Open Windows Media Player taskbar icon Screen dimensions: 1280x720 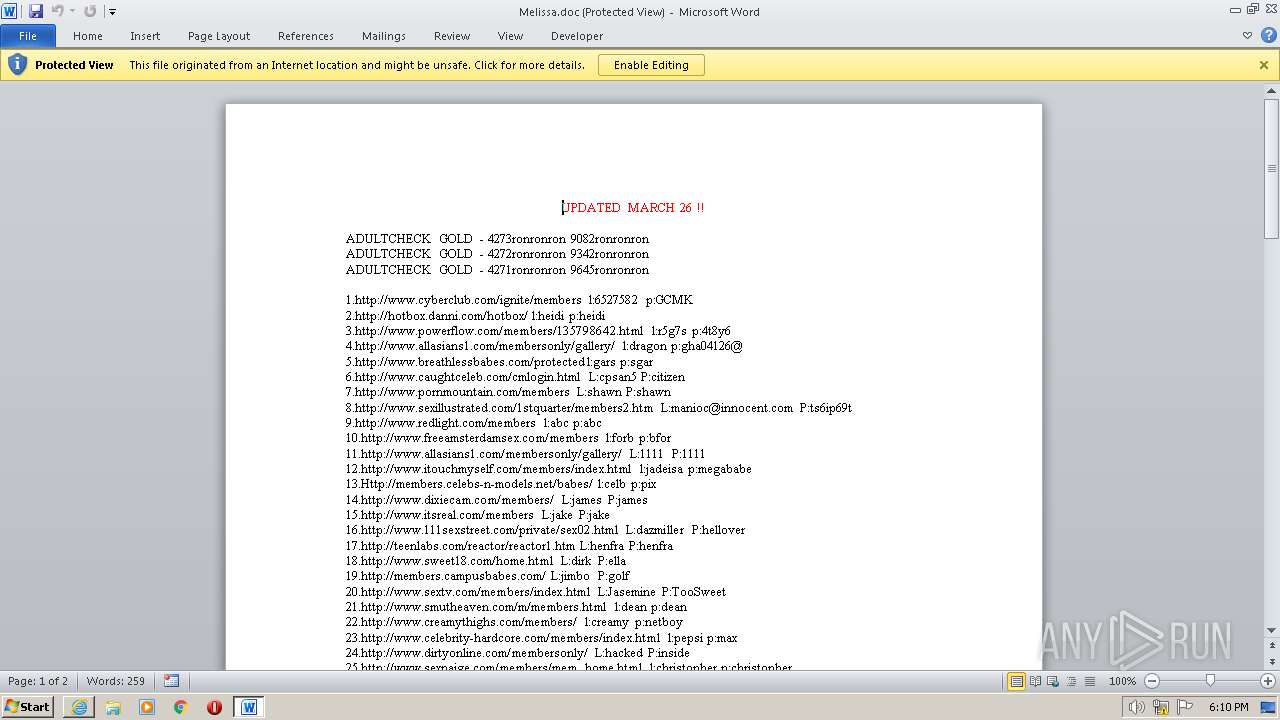pos(147,707)
